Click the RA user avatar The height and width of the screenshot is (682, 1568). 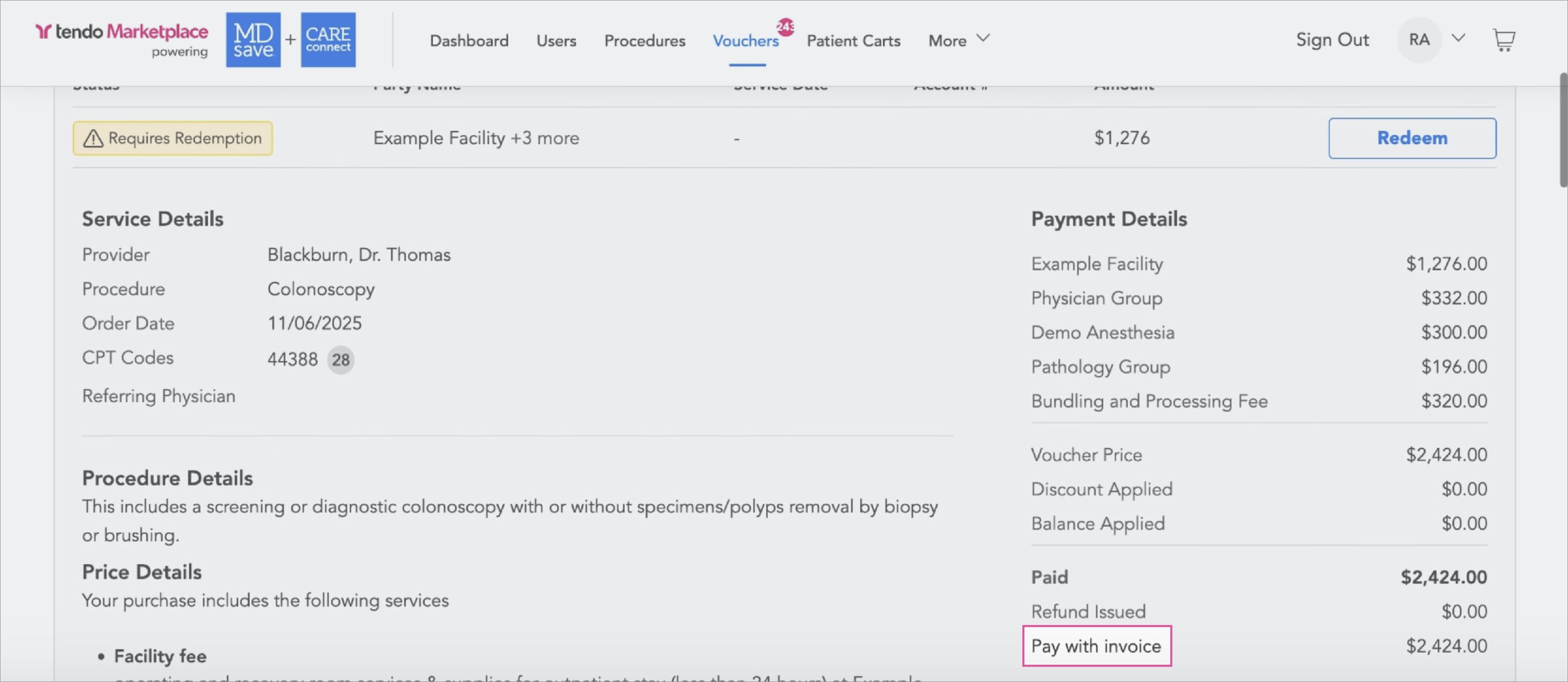(1419, 40)
